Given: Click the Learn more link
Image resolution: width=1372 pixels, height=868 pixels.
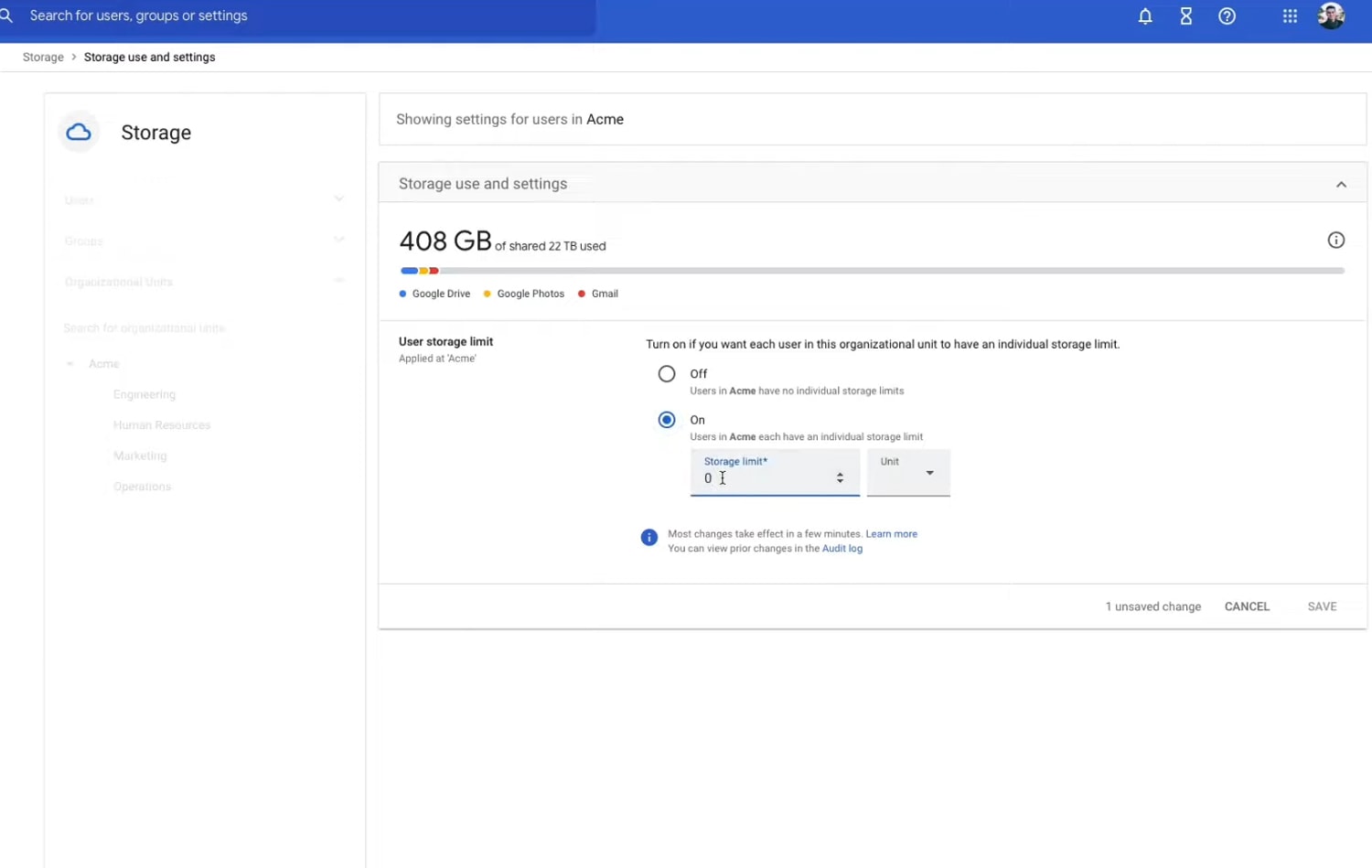Looking at the screenshot, I should tap(892, 533).
